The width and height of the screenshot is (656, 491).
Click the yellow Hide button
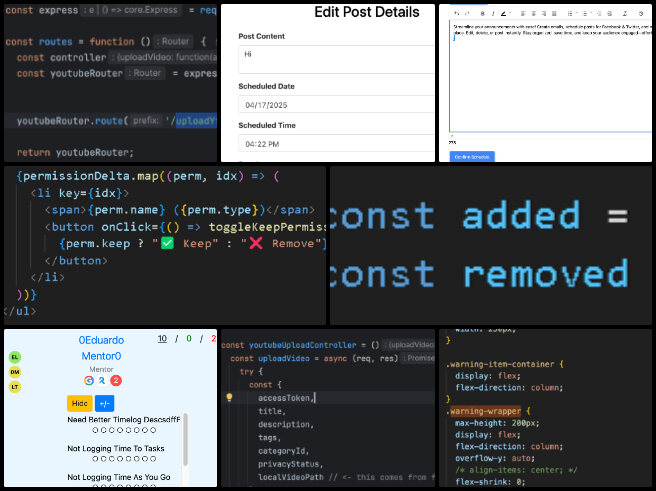tap(79, 403)
